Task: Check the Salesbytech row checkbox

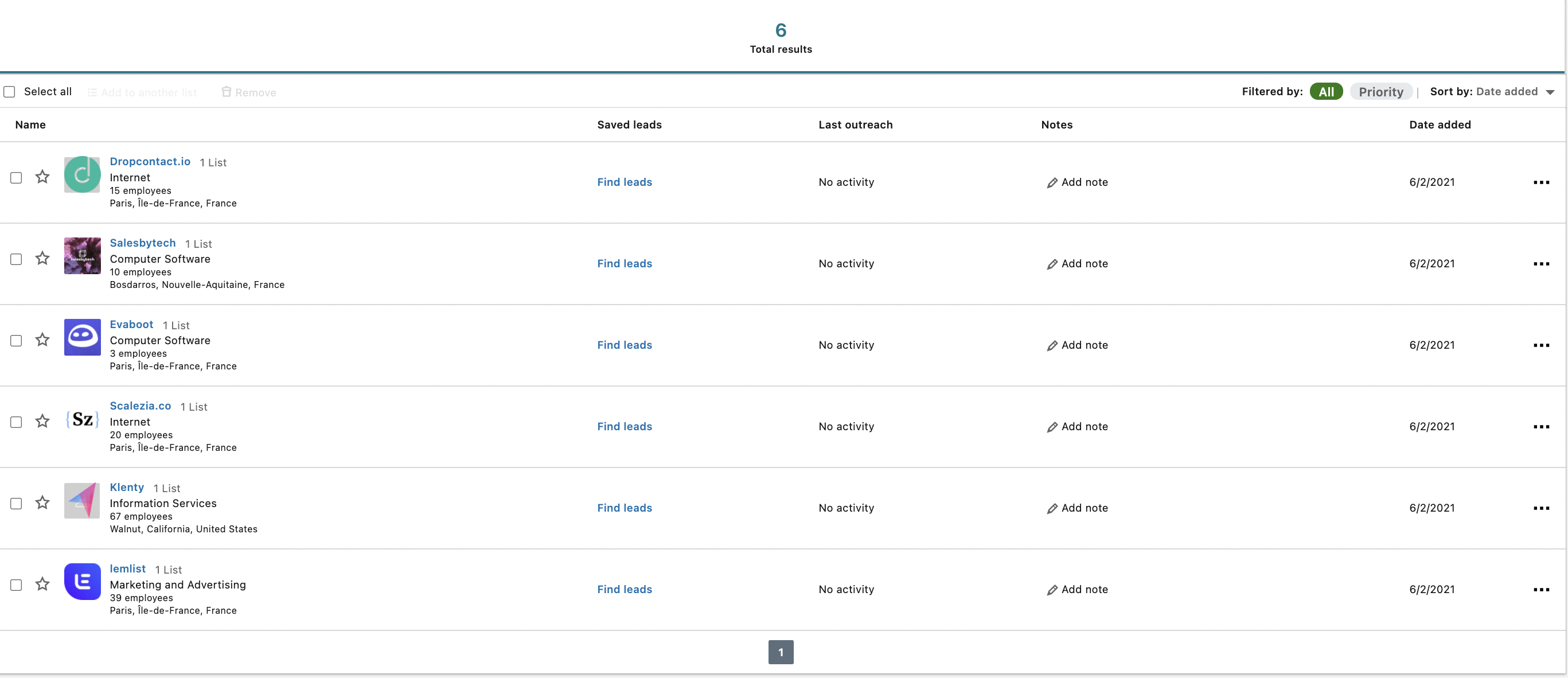Action: click(17, 259)
